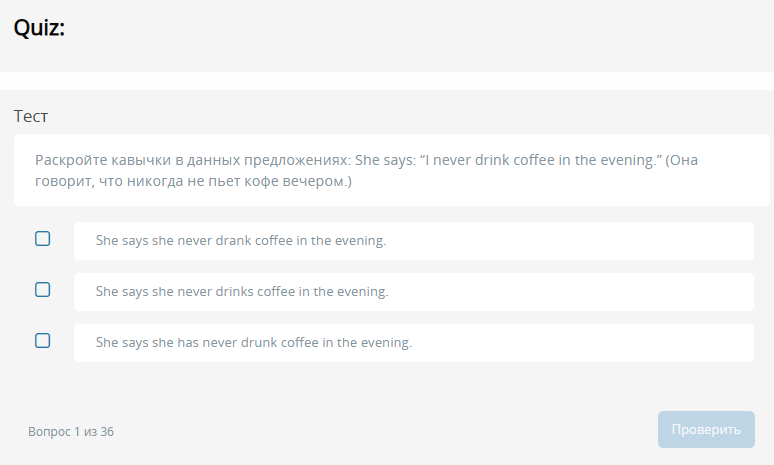Check the box beside 'never drinks coffee' answer
This screenshot has height=465, width=774.
click(x=43, y=290)
